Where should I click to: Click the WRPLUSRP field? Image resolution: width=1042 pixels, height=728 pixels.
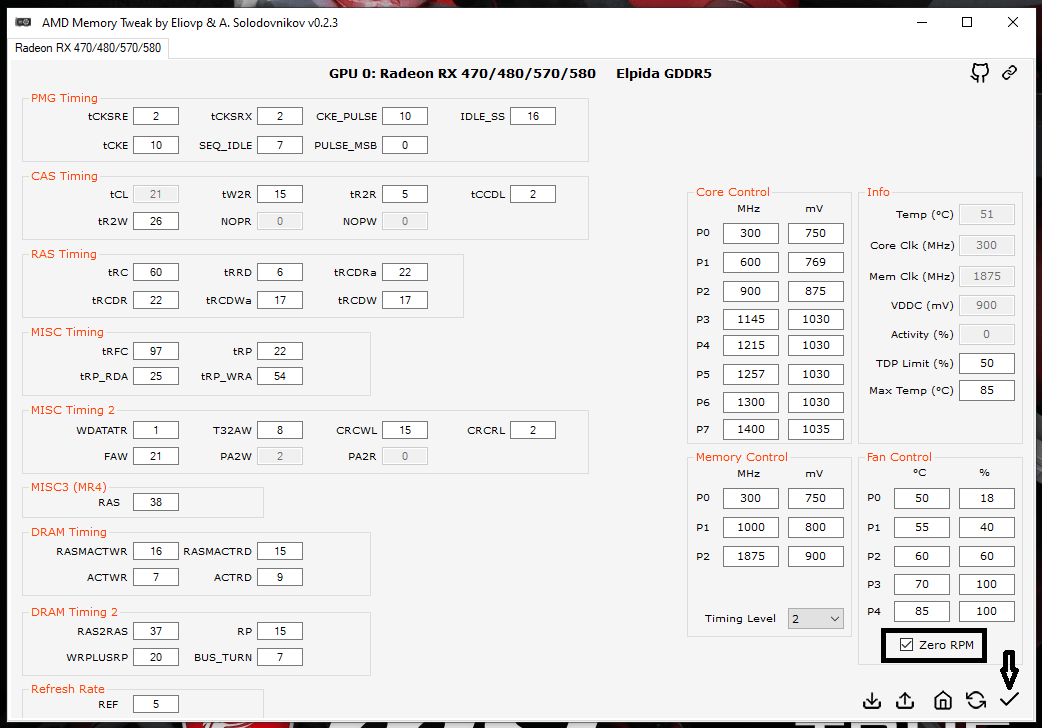tap(156, 657)
